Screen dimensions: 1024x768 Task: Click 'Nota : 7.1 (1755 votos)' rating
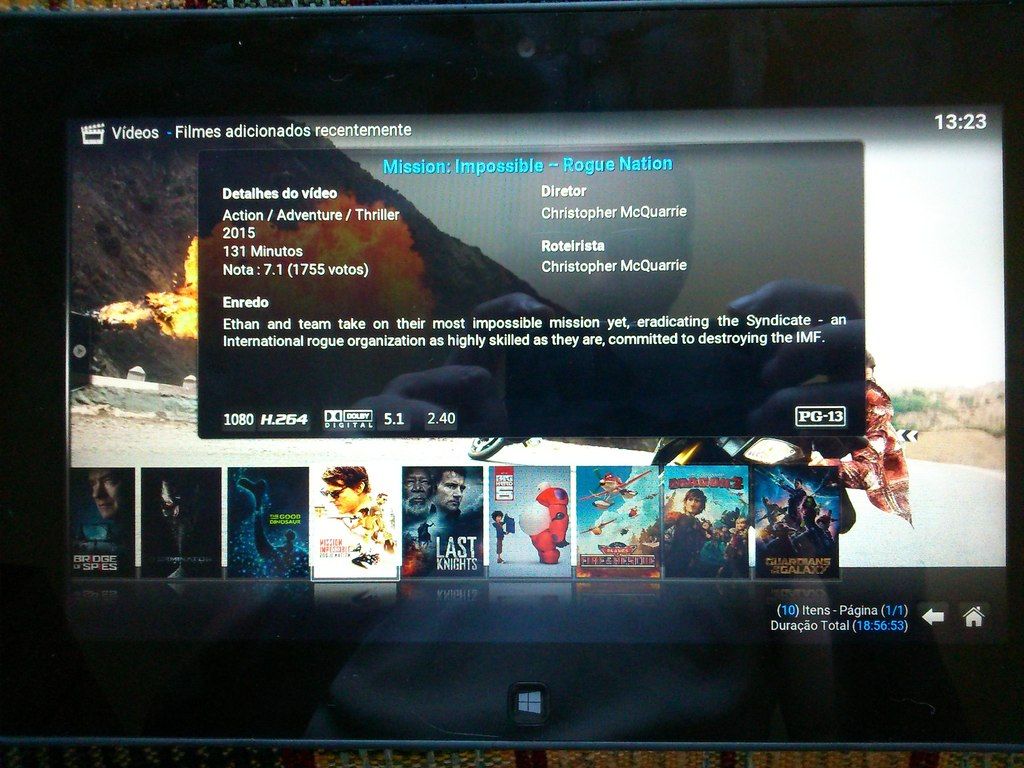click(296, 269)
